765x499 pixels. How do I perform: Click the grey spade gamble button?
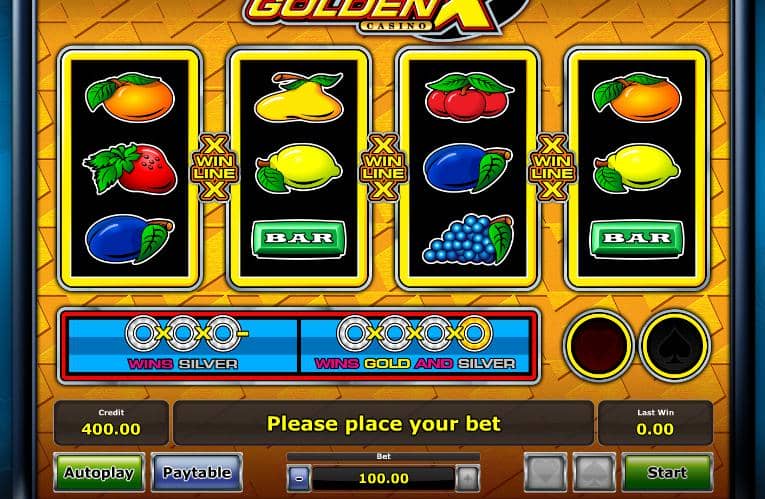point(594,472)
